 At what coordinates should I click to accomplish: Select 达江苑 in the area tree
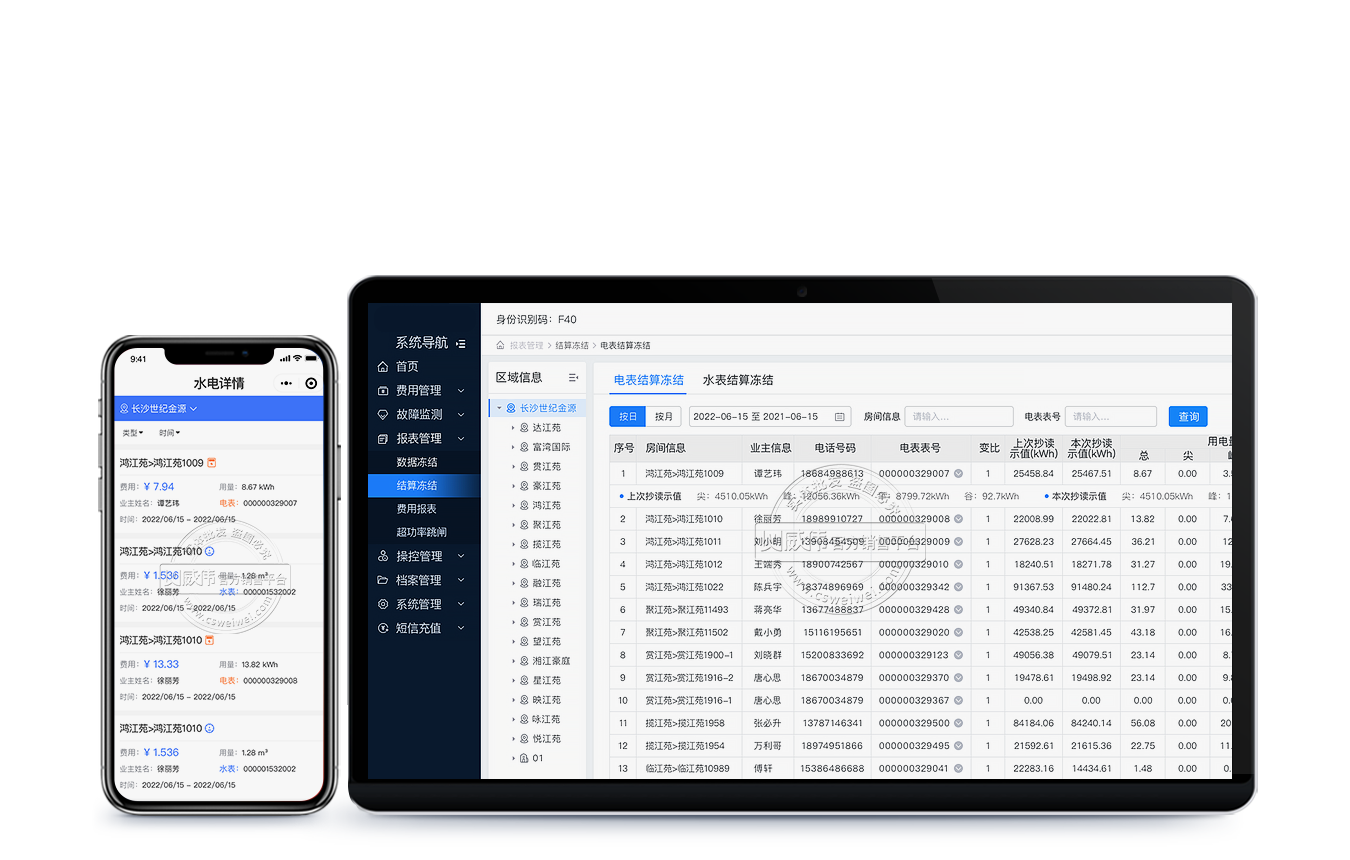coord(546,428)
